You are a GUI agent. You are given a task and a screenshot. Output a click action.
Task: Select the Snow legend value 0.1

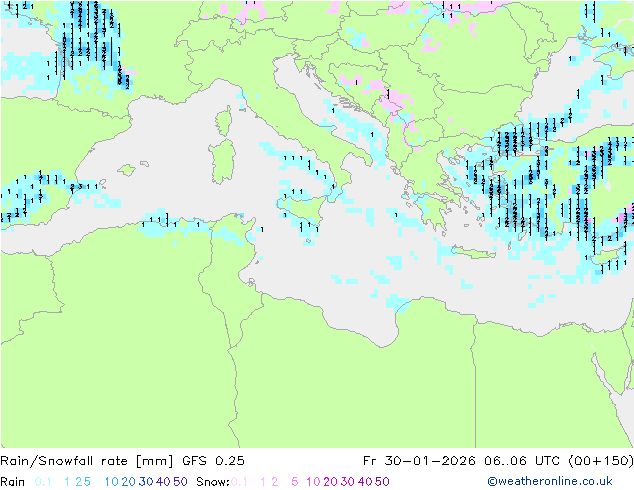click(239, 482)
